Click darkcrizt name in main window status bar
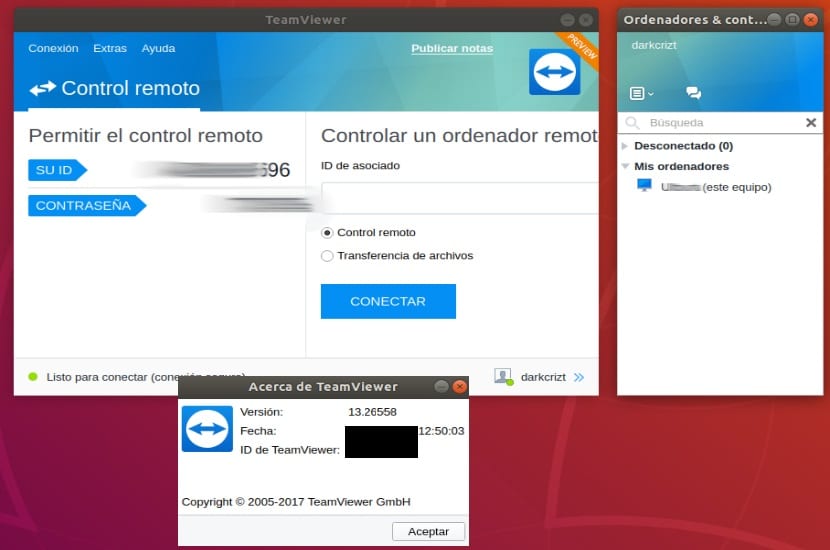 (543, 377)
